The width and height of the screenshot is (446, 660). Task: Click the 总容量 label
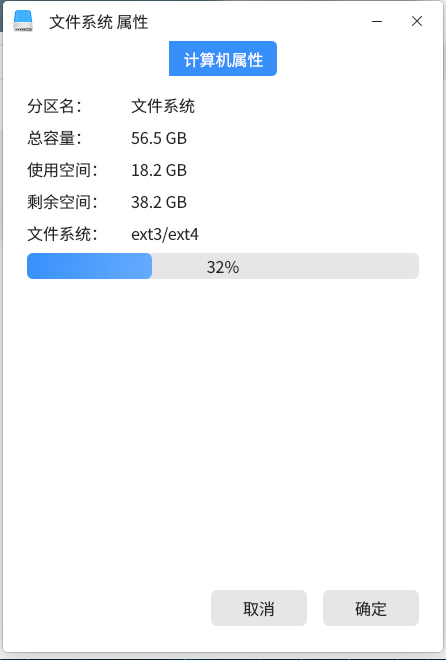coord(54,138)
